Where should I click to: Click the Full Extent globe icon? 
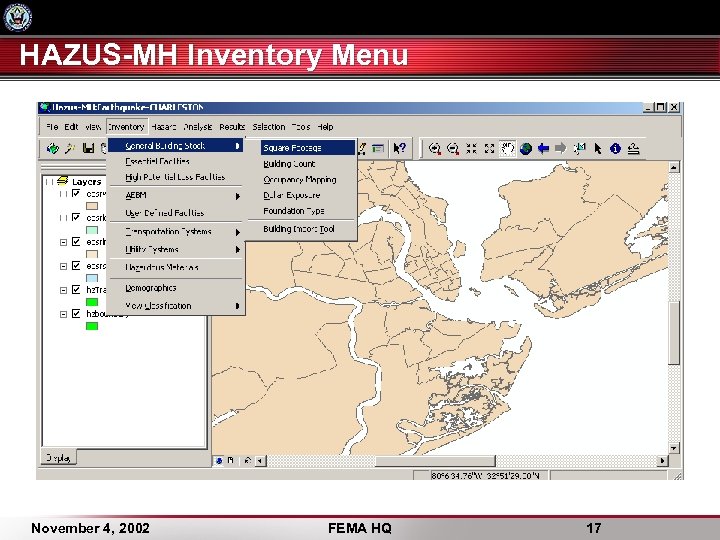[x=526, y=148]
